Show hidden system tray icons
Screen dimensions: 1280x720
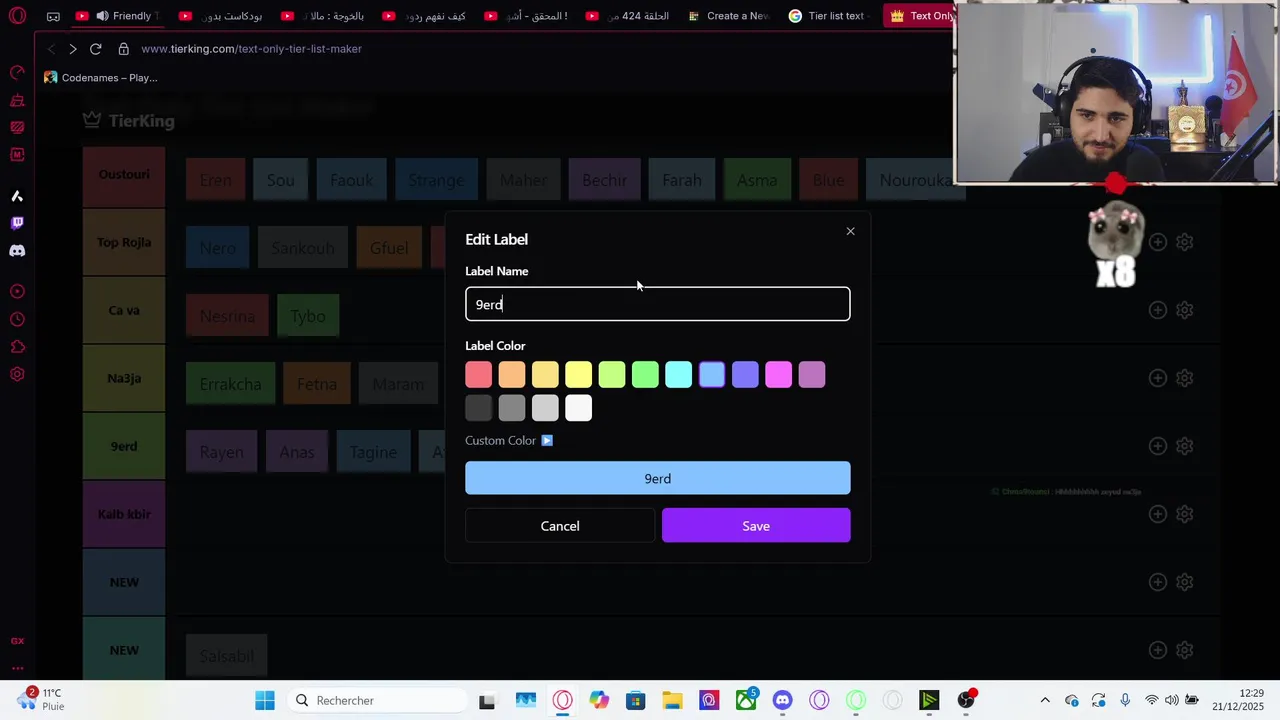point(1045,701)
